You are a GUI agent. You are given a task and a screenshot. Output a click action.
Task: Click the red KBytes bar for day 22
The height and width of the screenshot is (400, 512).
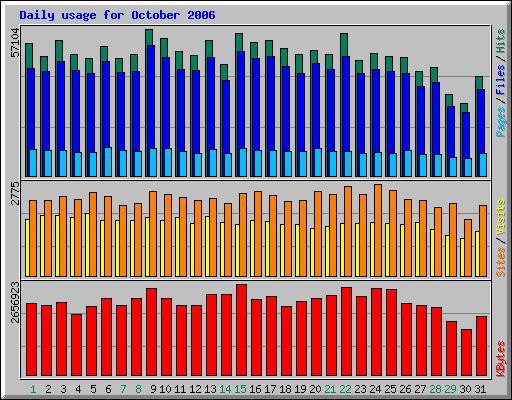346,332
